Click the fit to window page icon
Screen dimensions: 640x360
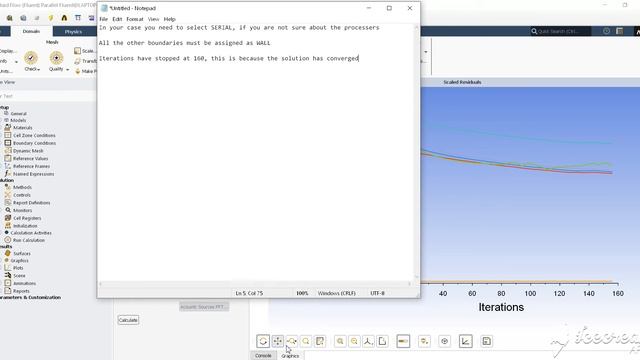point(382,341)
